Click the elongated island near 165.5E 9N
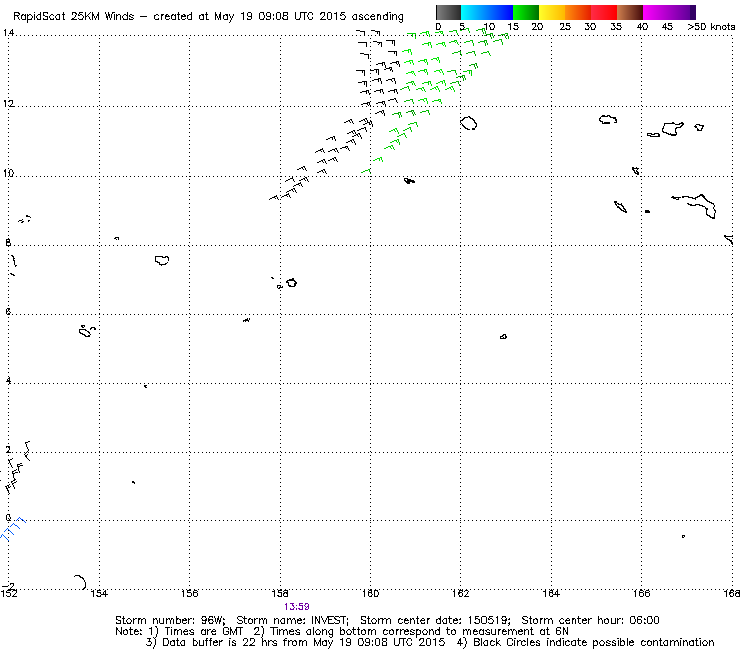 click(x=621, y=207)
